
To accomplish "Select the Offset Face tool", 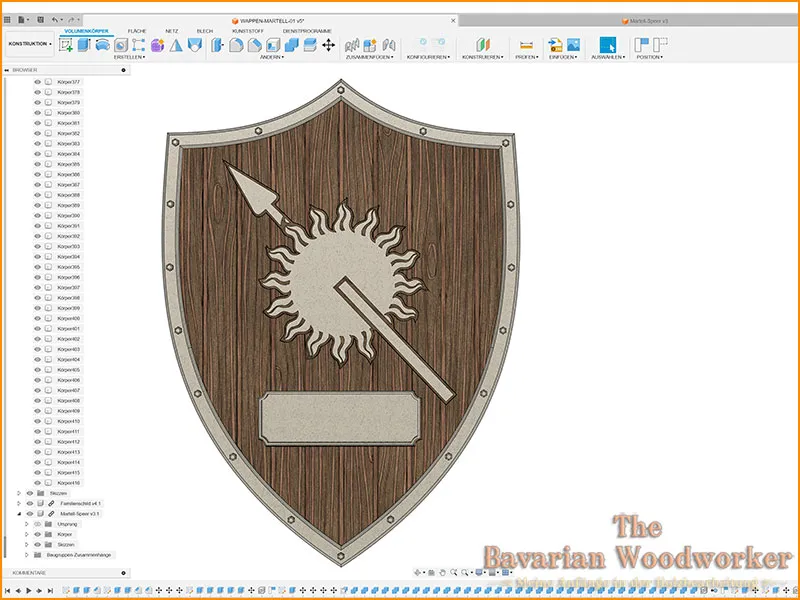I will click(310, 45).
